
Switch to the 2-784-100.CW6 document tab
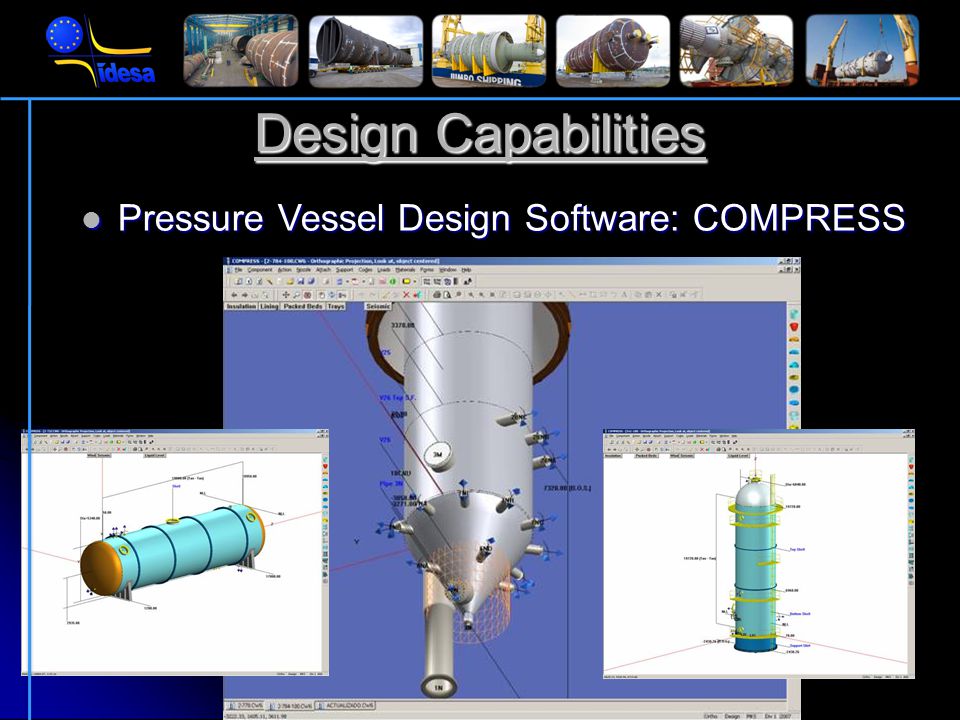point(292,706)
